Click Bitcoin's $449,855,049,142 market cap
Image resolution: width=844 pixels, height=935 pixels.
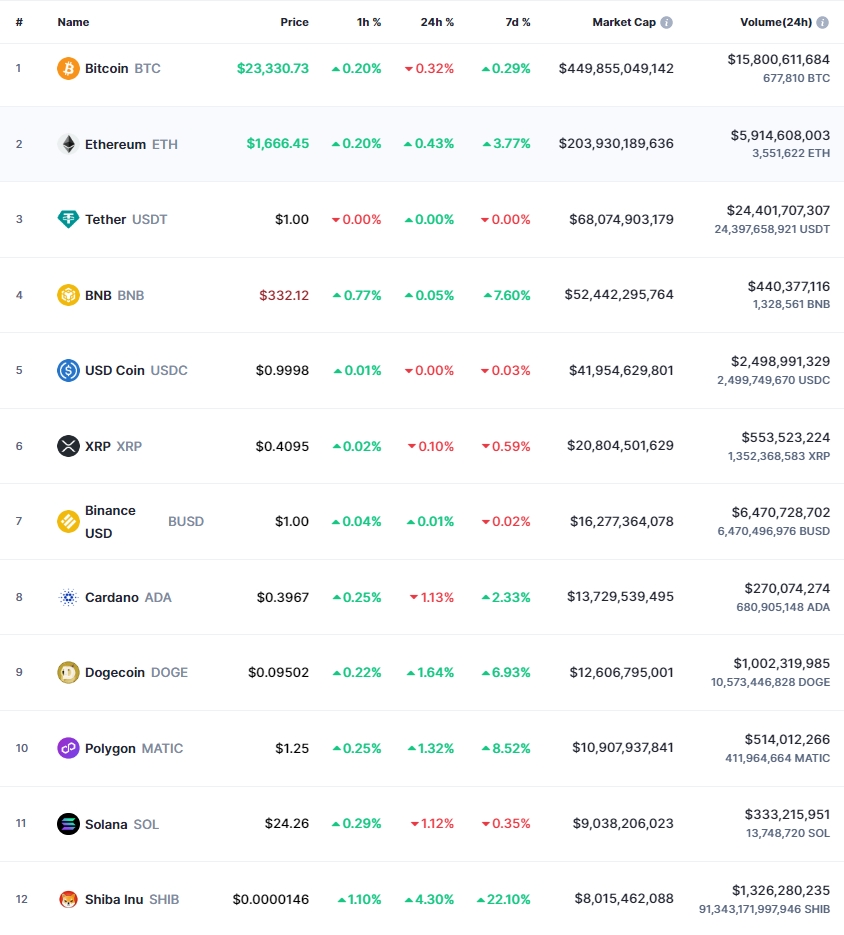(616, 69)
